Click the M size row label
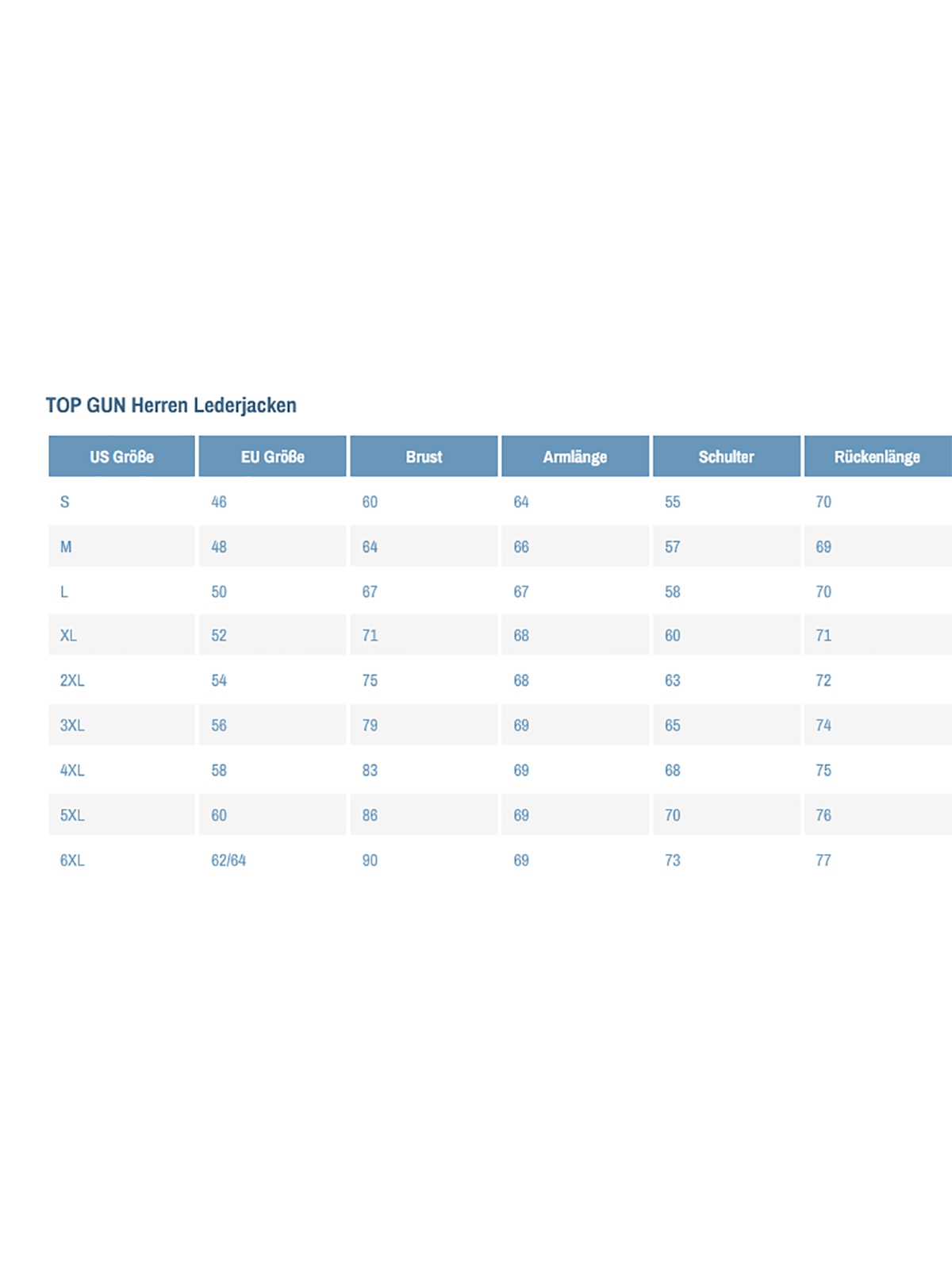 point(66,547)
